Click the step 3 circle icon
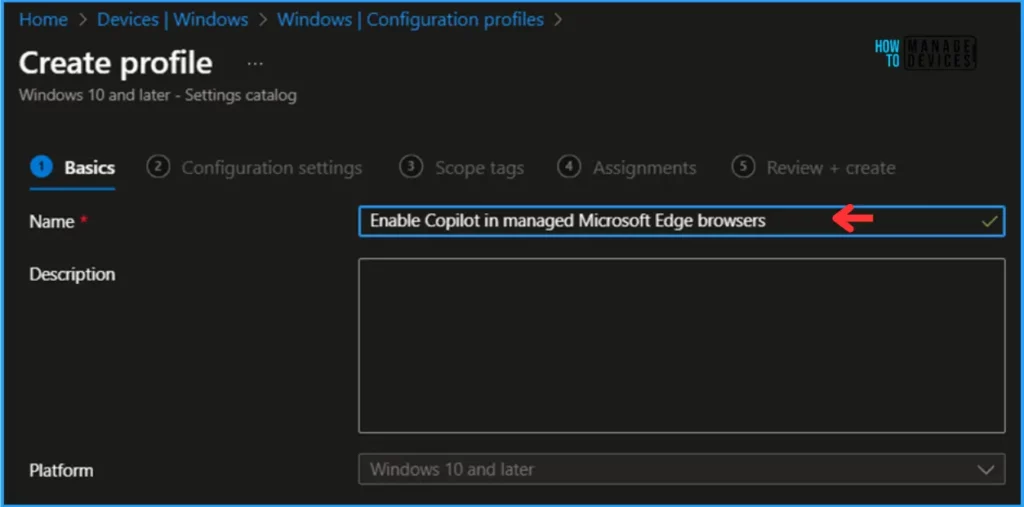The width and height of the screenshot is (1024, 507). tap(411, 167)
